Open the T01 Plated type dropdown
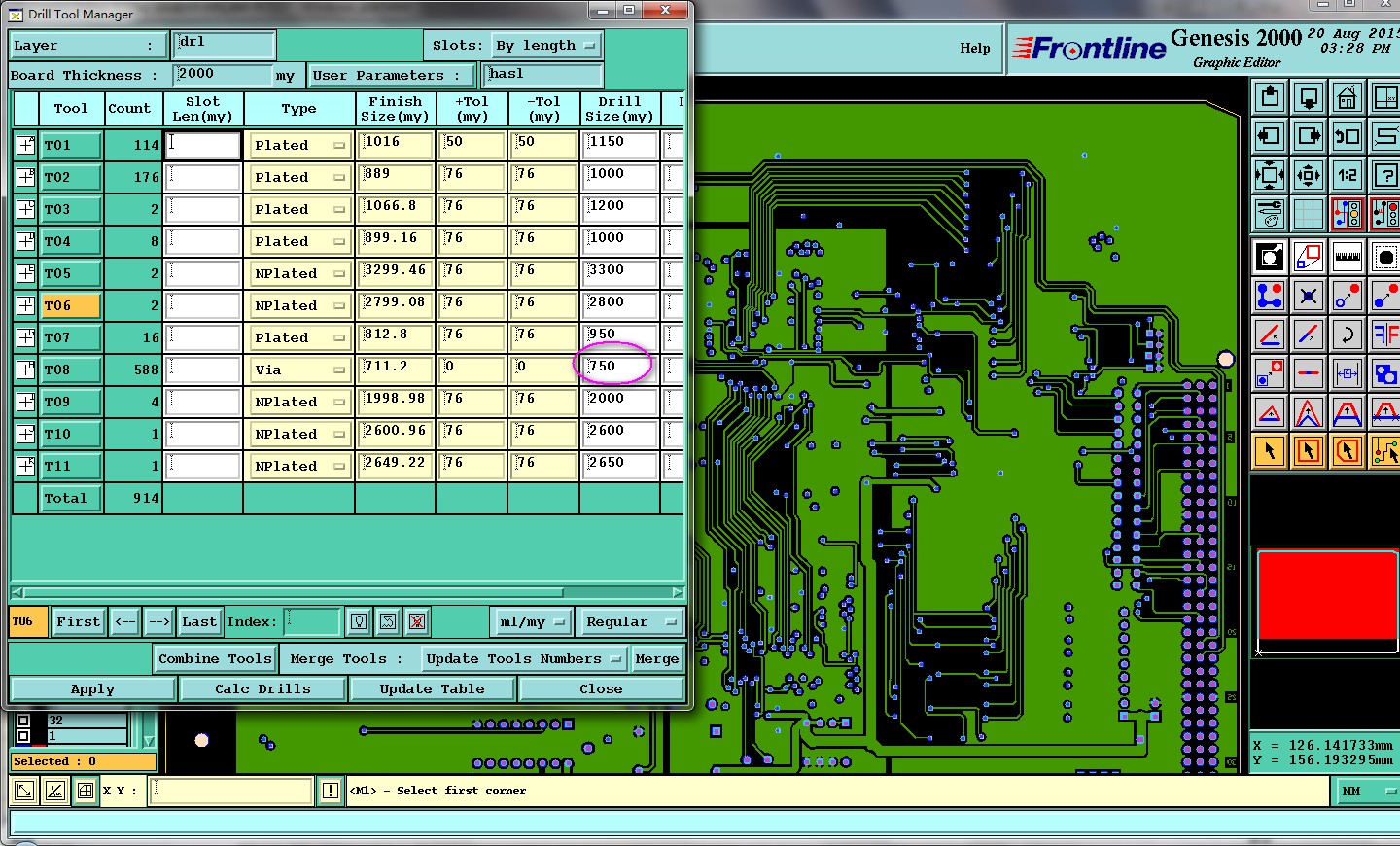The height and width of the screenshot is (846, 1400). pos(299,145)
